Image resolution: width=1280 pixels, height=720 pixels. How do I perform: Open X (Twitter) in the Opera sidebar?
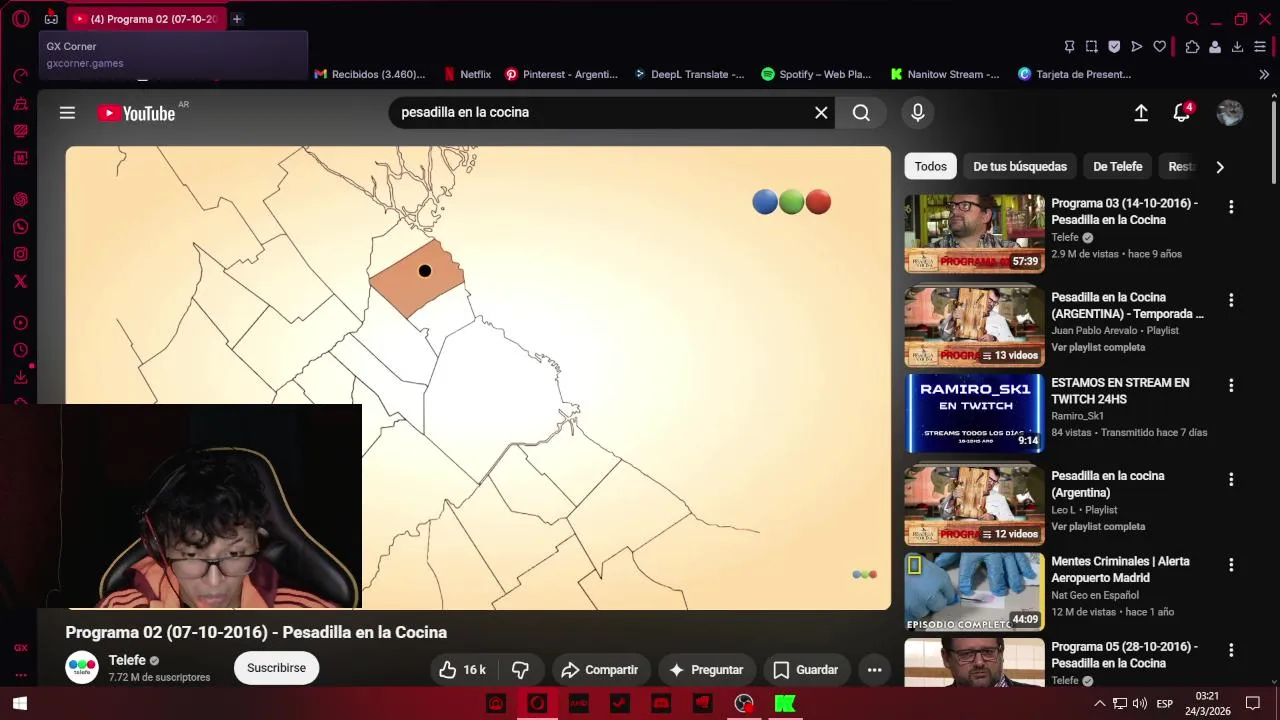[x=20, y=281]
